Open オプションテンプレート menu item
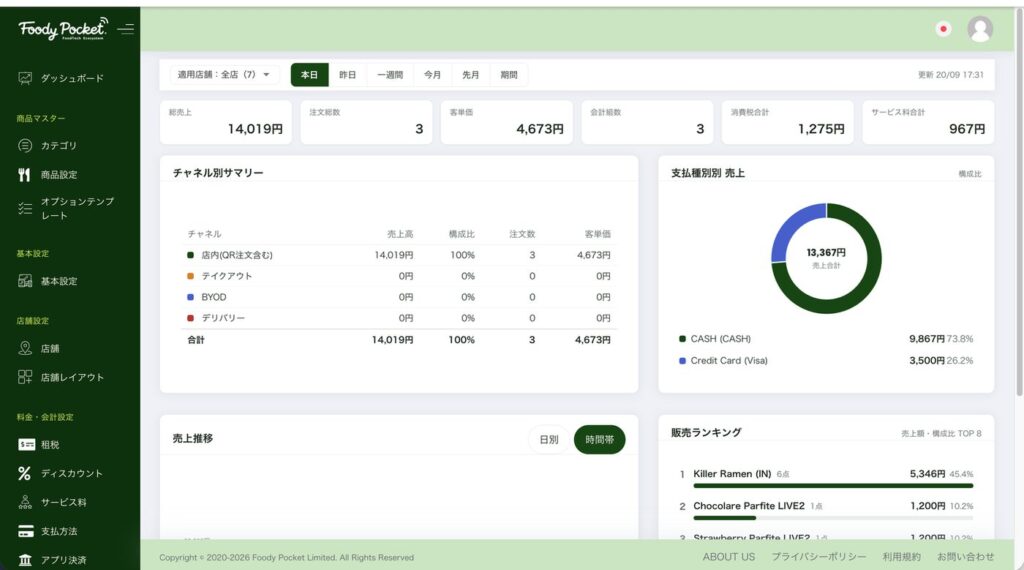The height and width of the screenshot is (570, 1024). (x=77, y=208)
